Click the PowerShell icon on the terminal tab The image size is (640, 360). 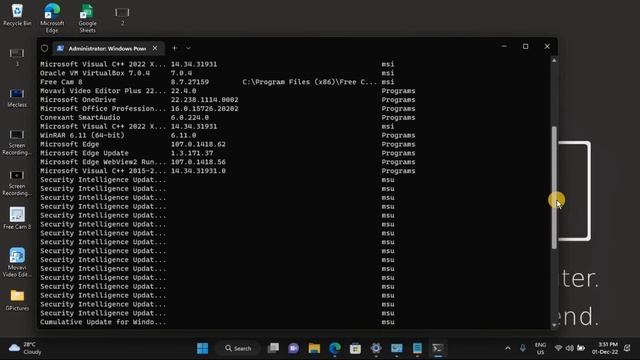(x=60, y=48)
